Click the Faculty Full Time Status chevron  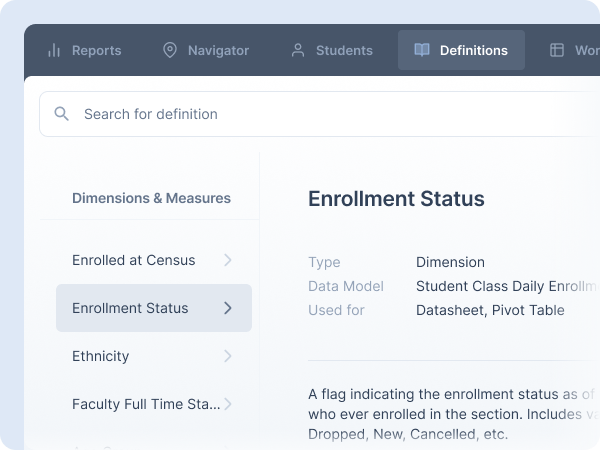(x=228, y=404)
